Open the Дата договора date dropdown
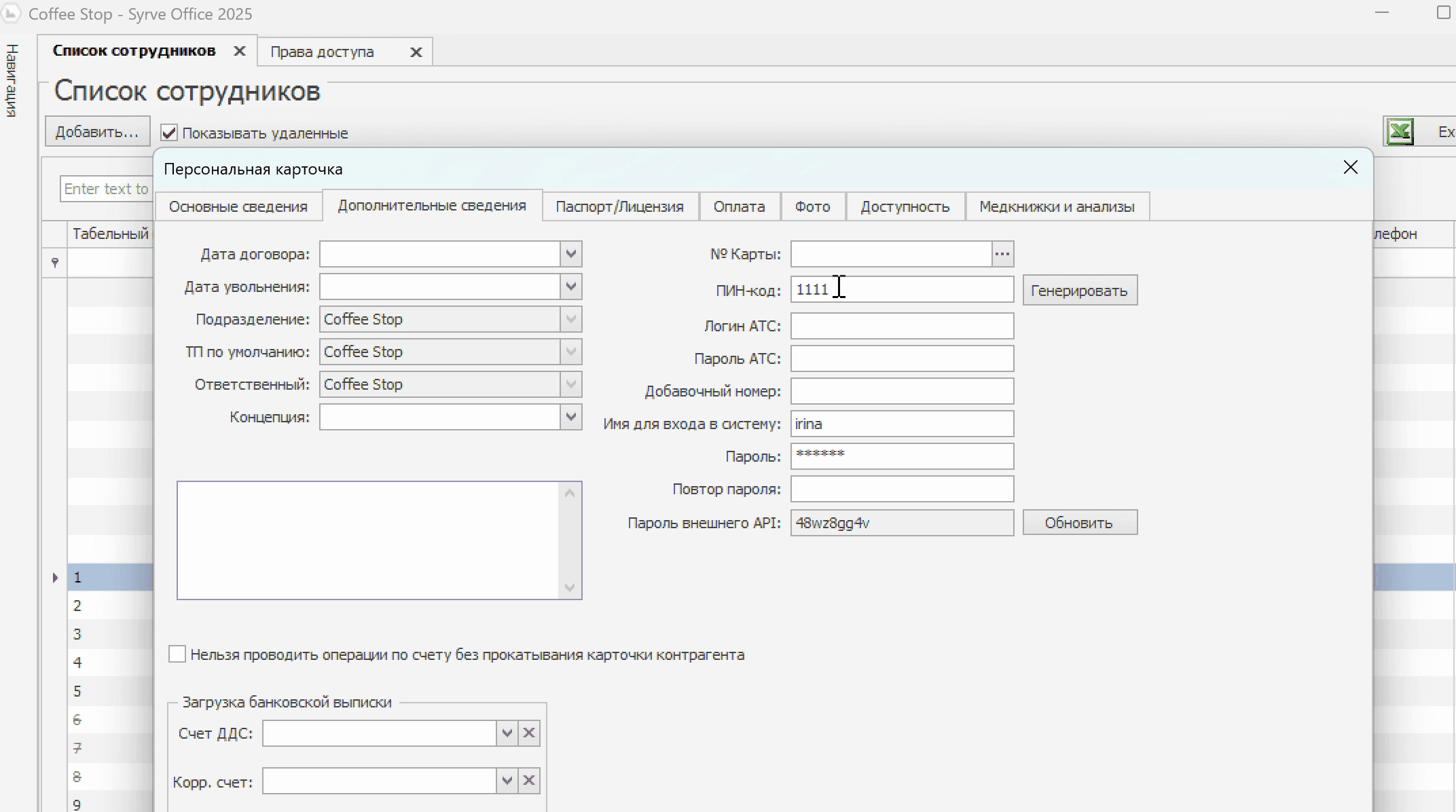The width and height of the screenshot is (1456, 812). coord(571,254)
